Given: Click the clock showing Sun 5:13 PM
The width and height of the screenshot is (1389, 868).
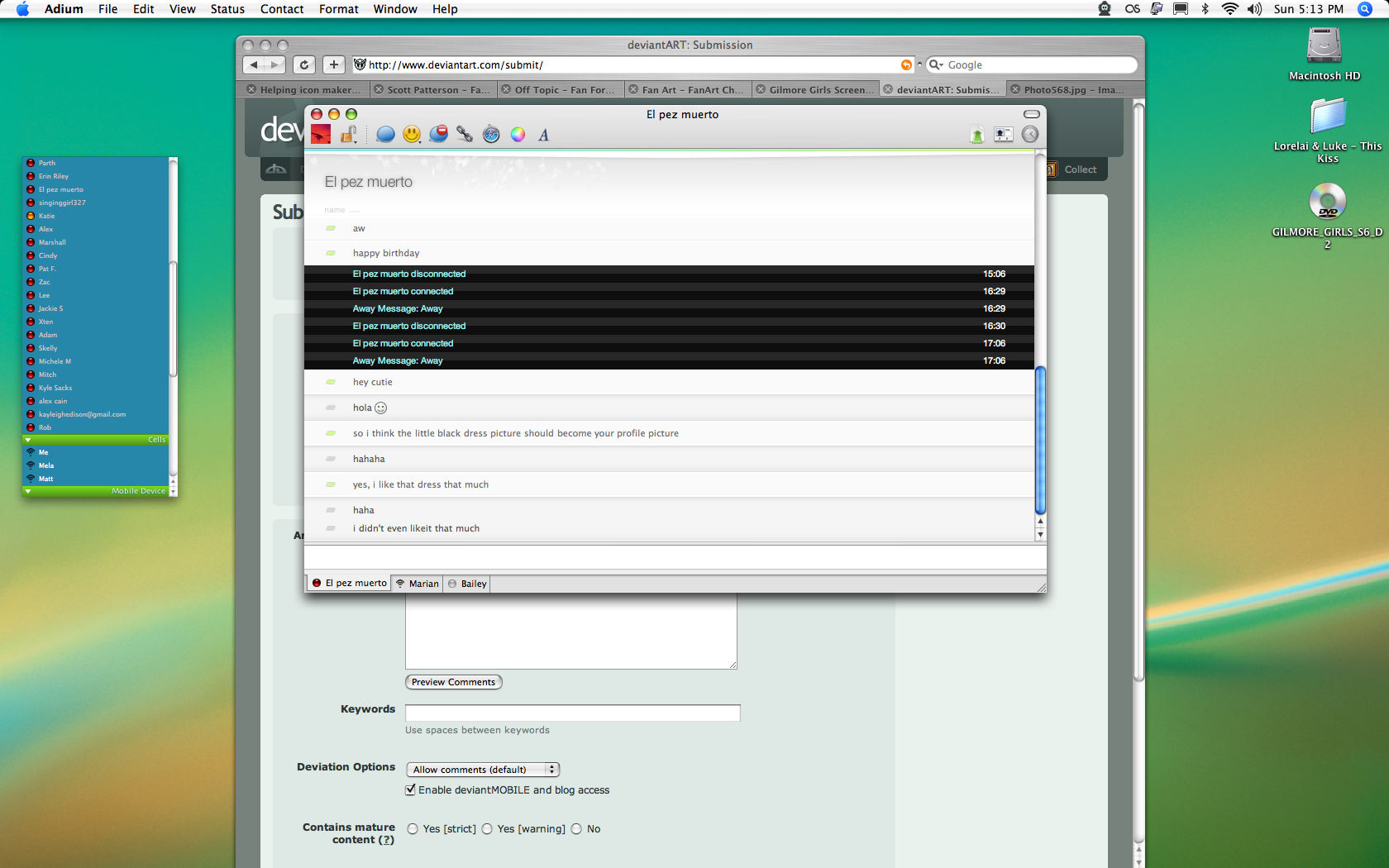Looking at the screenshot, I should pyautogui.click(x=1308, y=9).
